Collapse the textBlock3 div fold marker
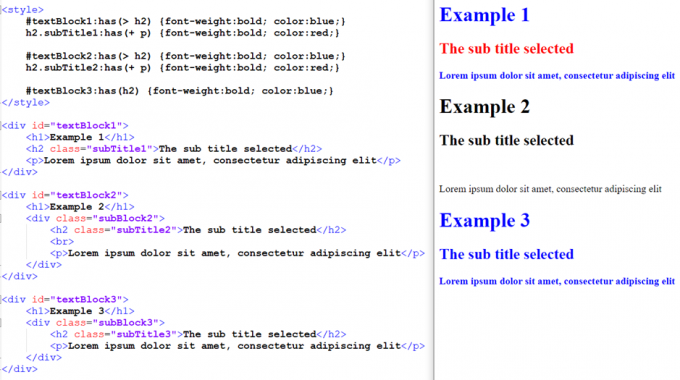 [x=1, y=300]
